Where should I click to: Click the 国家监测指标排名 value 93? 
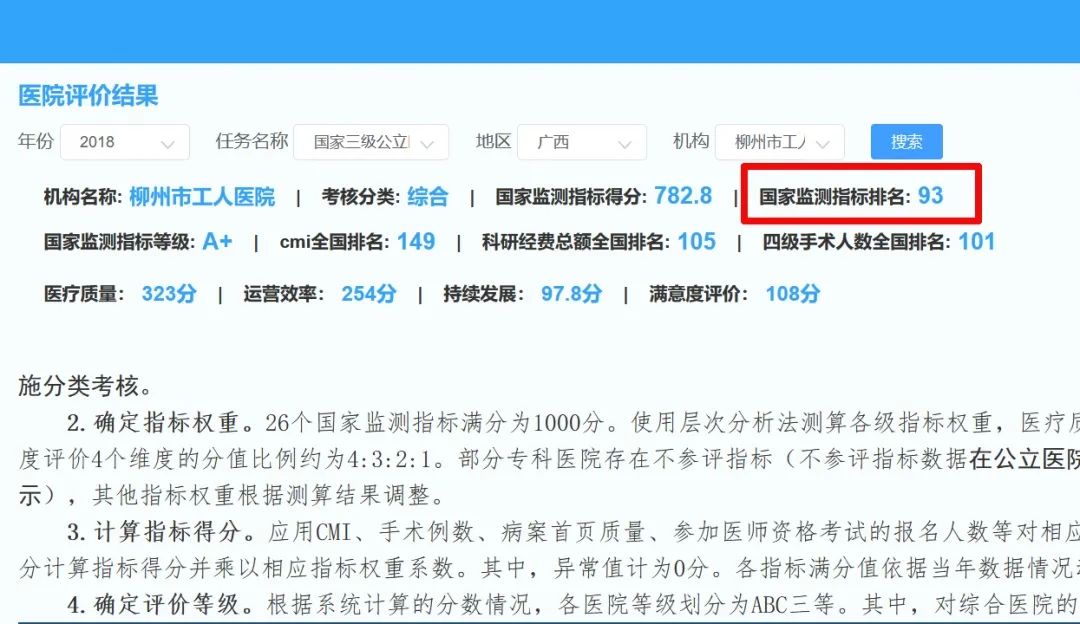pyautogui.click(x=931, y=196)
